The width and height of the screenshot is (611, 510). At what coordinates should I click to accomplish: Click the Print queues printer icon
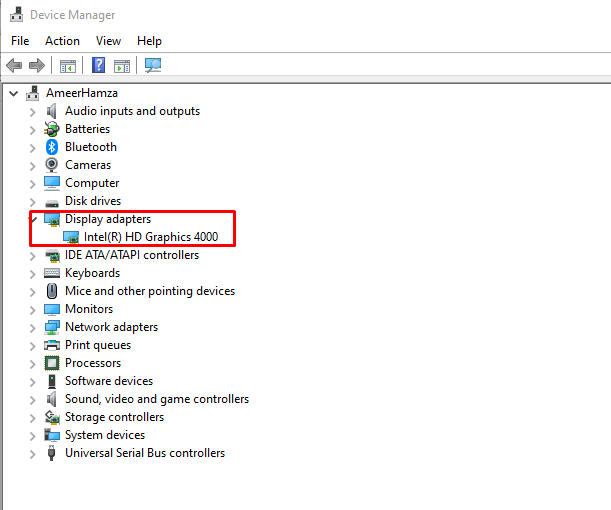(x=52, y=345)
